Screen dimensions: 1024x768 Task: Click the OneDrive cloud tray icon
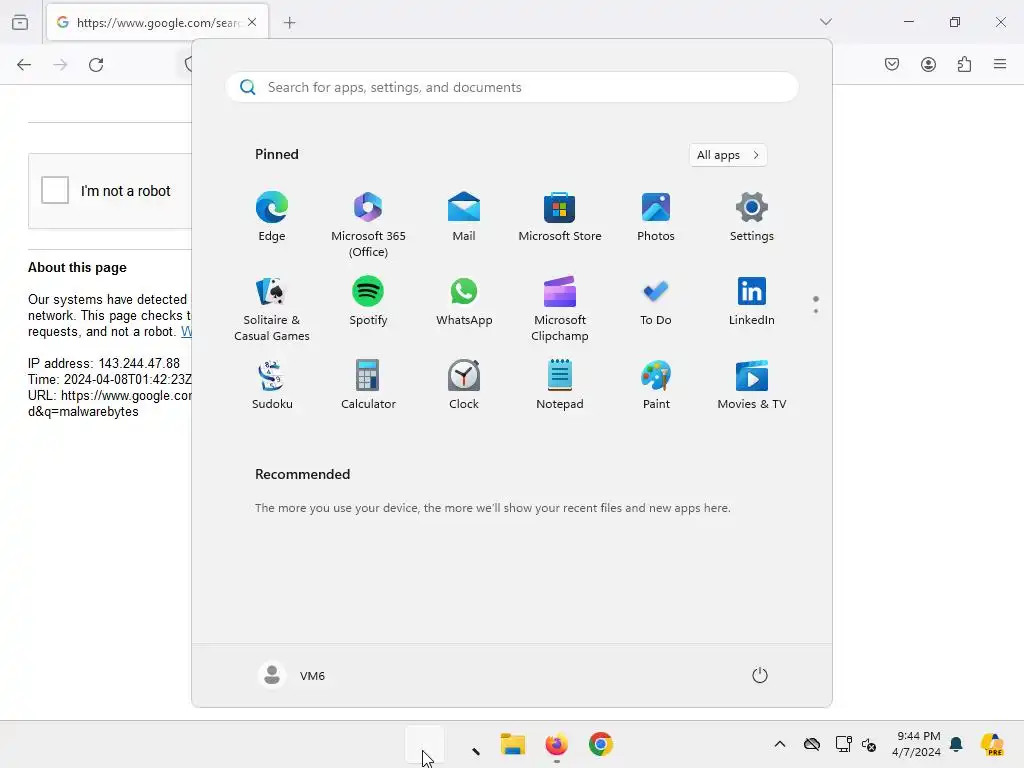pos(812,744)
